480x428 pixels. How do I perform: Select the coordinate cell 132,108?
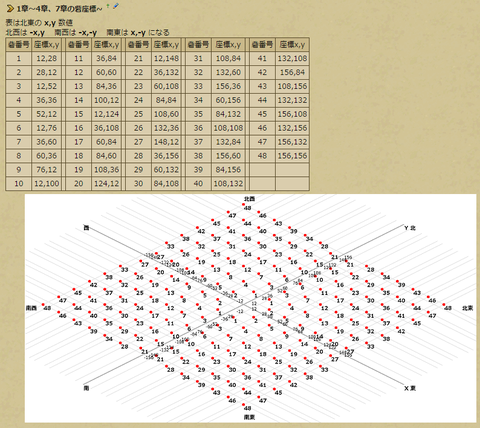[292, 58]
